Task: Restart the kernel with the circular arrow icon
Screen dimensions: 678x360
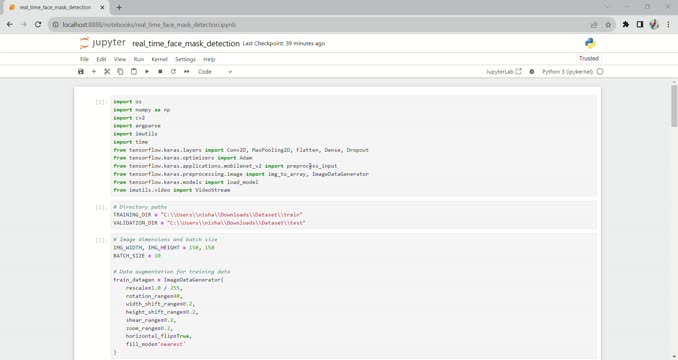Action: point(173,71)
